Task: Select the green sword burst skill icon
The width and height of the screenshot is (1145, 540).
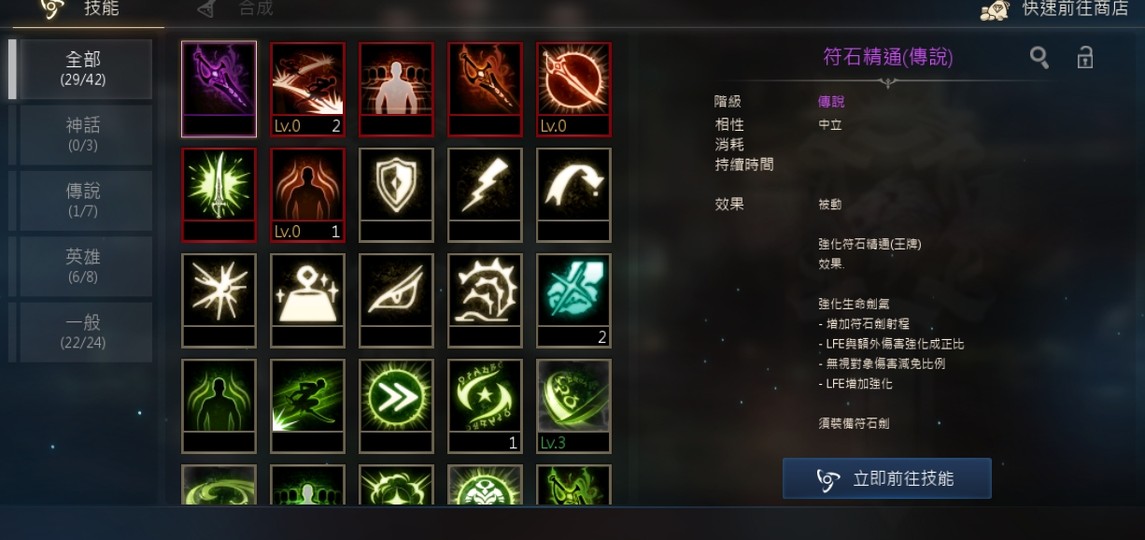Action: 219,194
